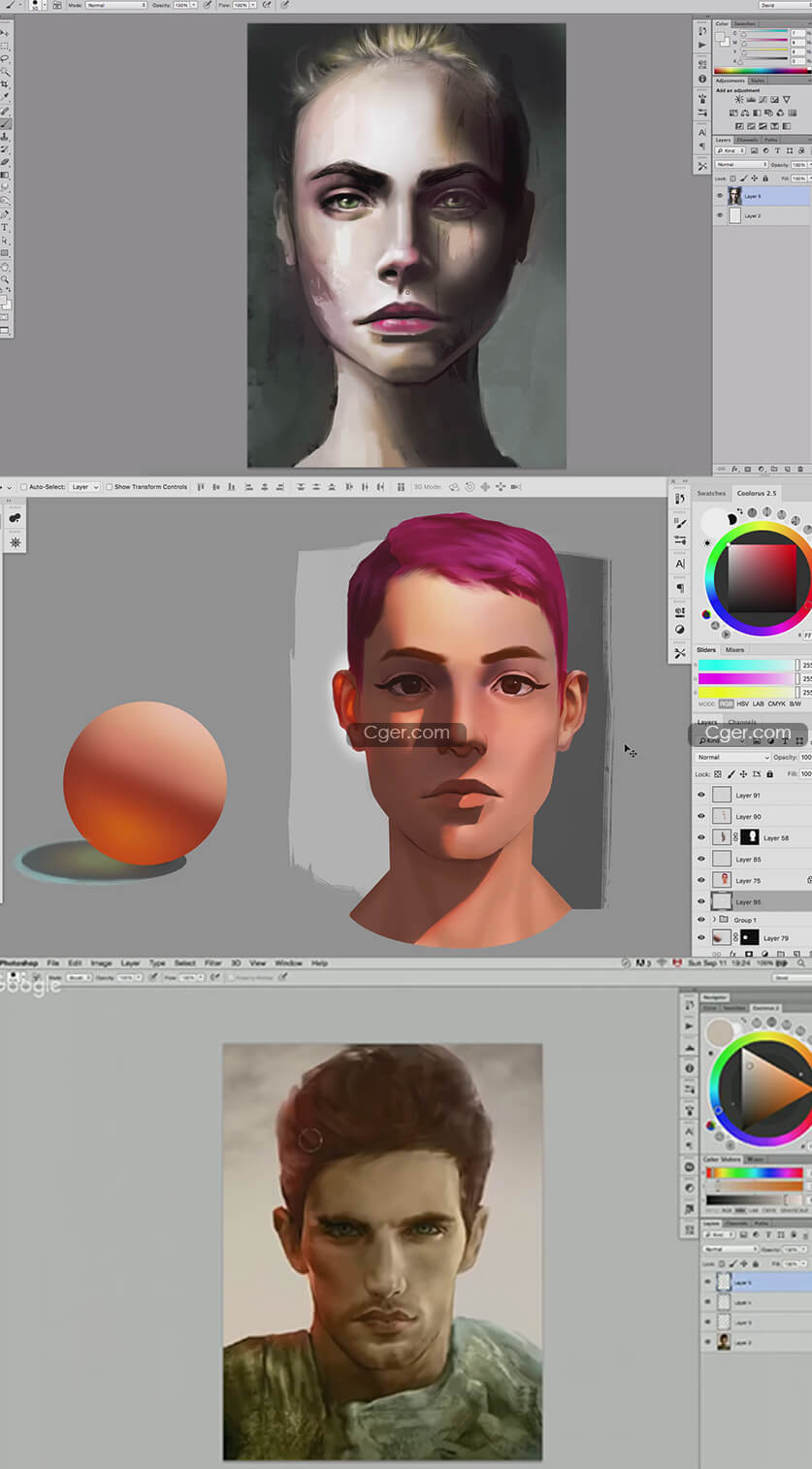The height and width of the screenshot is (1469, 812).
Task: Select the Move tool in the left toolbar
Action: pos(5,33)
